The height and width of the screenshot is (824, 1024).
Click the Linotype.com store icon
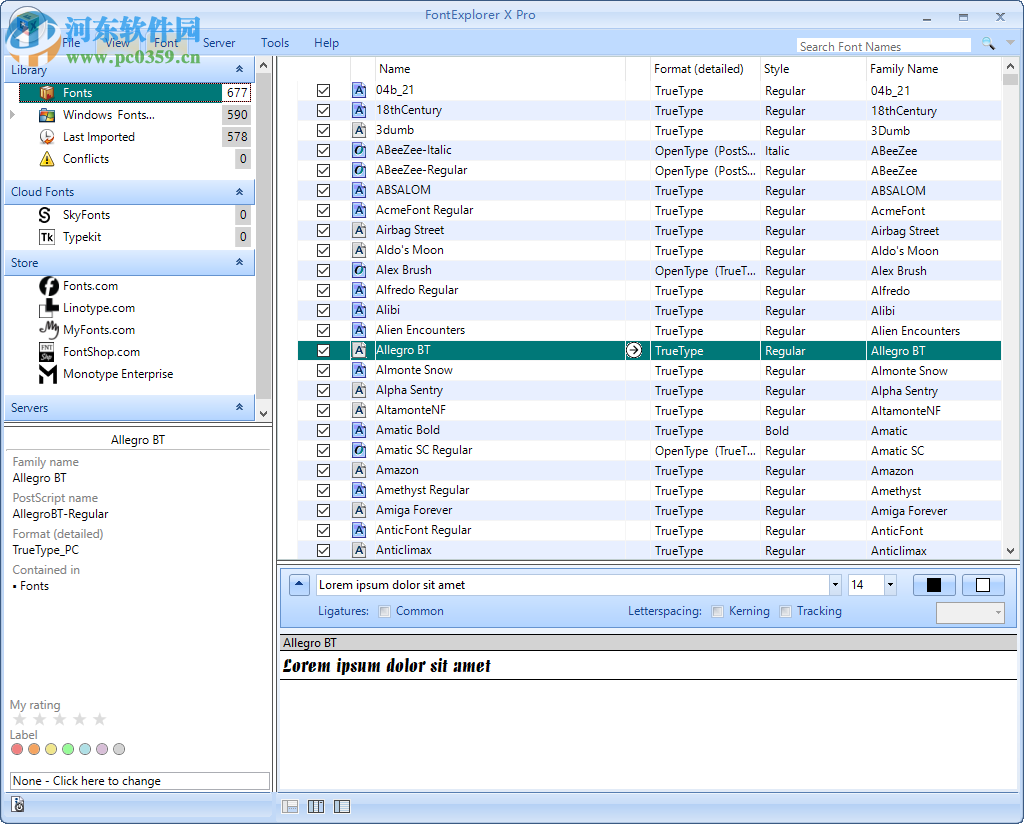pos(48,308)
